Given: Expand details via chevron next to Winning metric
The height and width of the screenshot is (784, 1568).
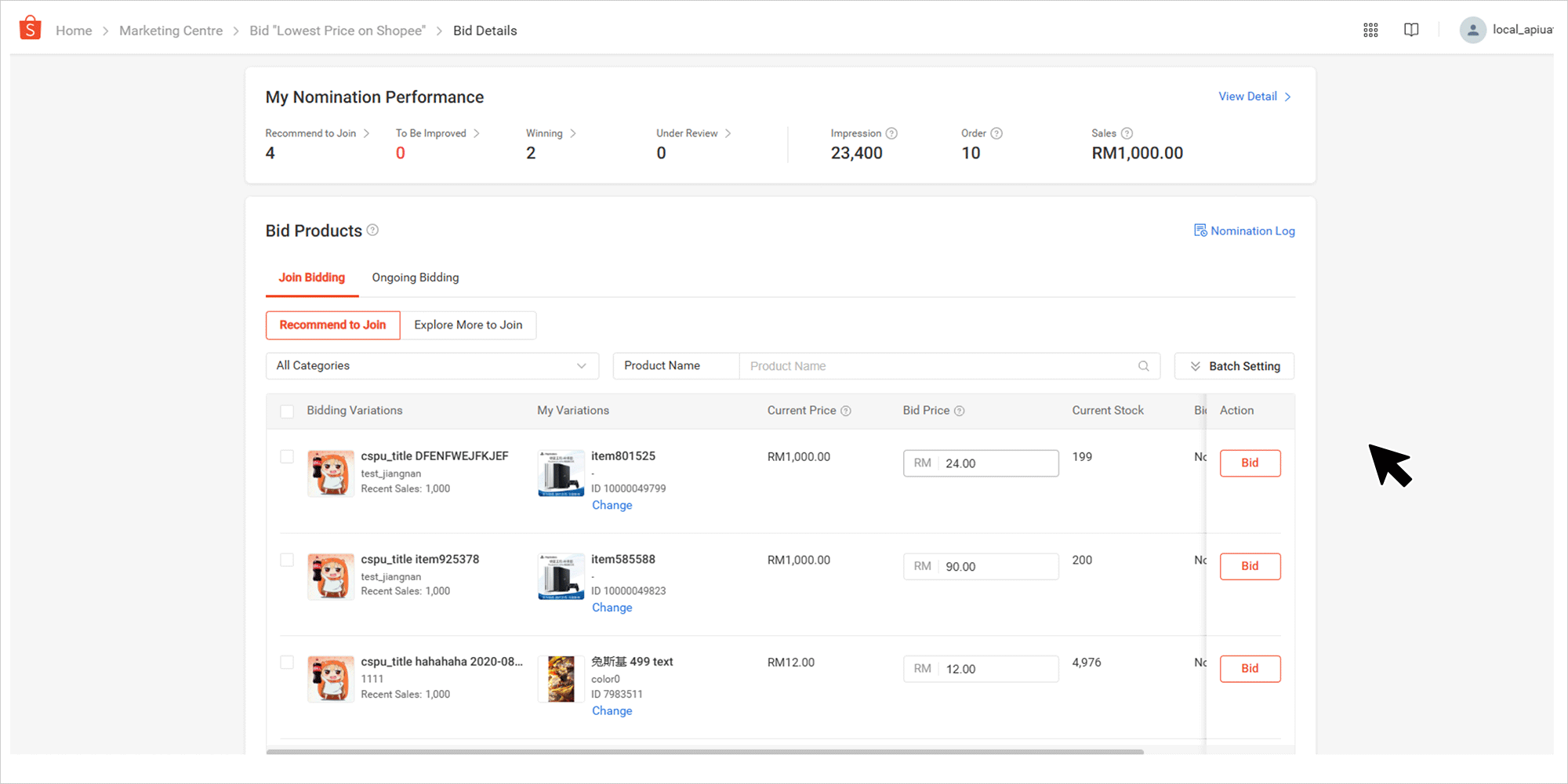Looking at the screenshot, I should (x=573, y=133).
